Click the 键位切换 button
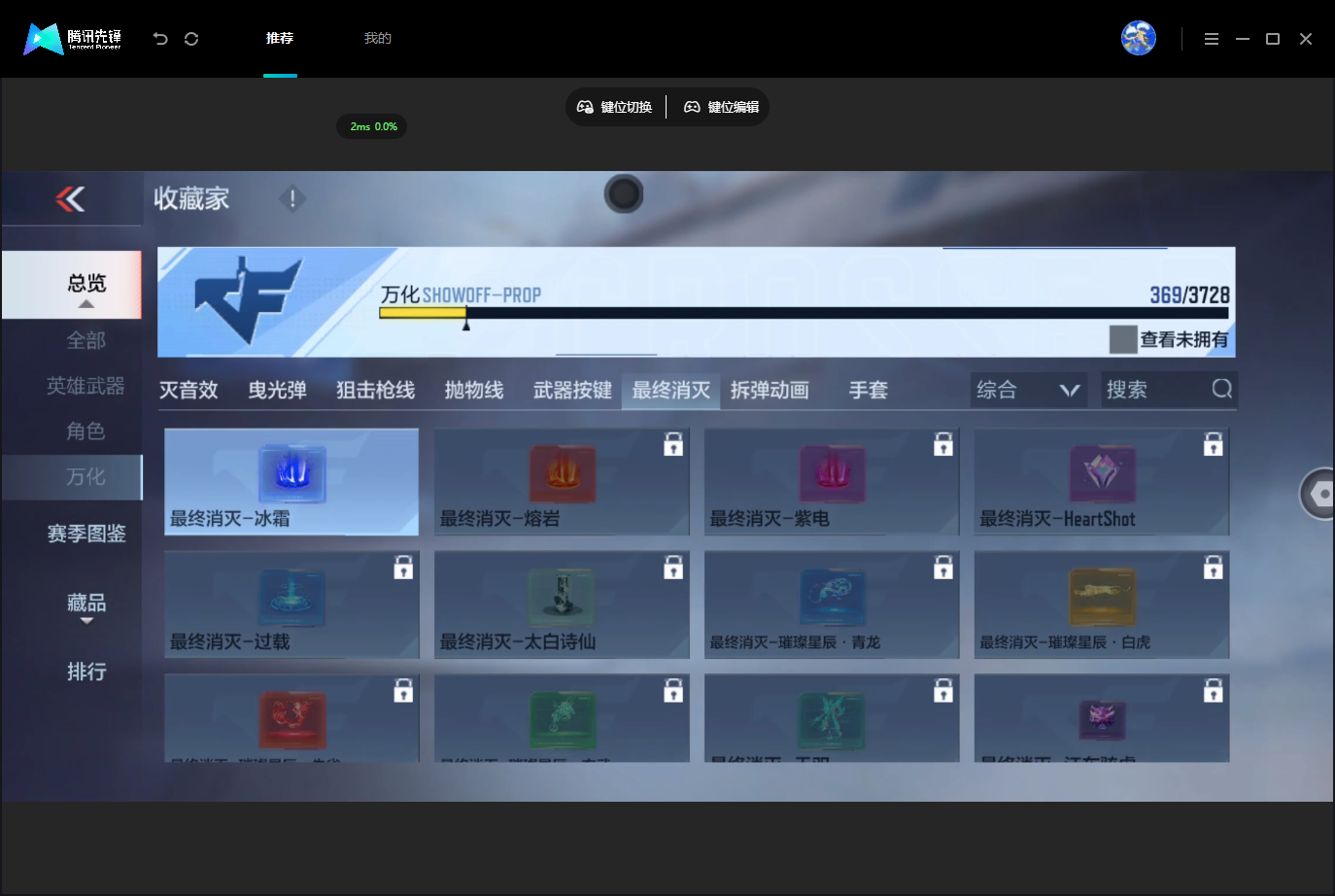 (615, 107)
